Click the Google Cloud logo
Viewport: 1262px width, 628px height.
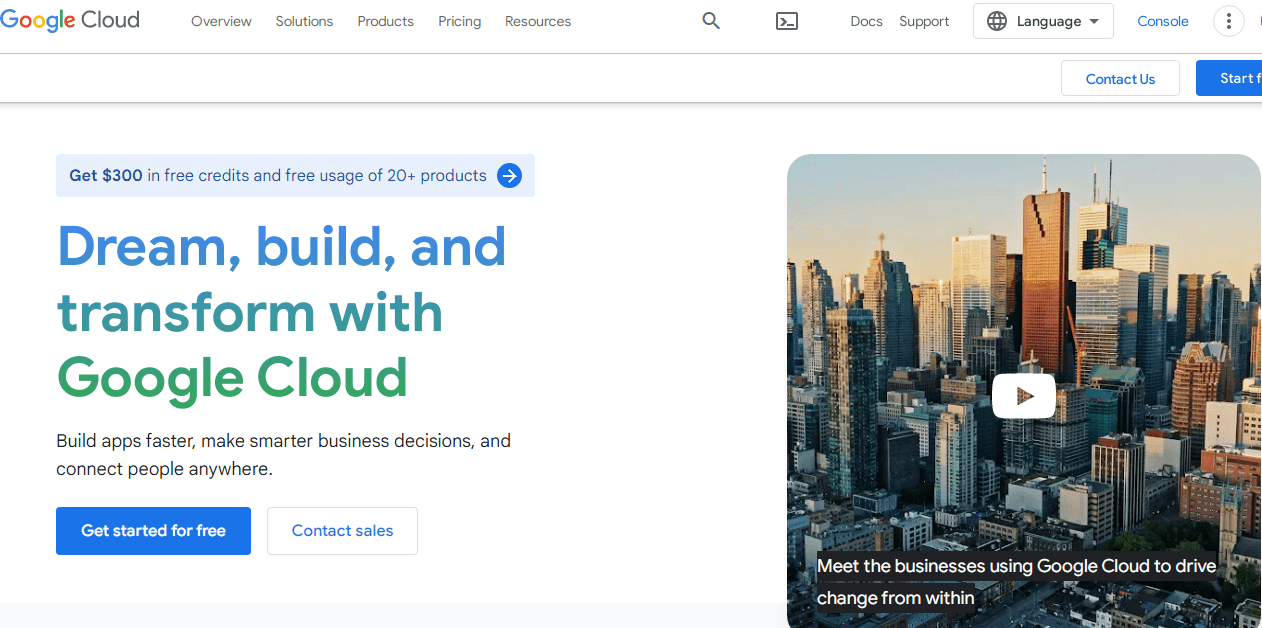(x=70, y=21)
